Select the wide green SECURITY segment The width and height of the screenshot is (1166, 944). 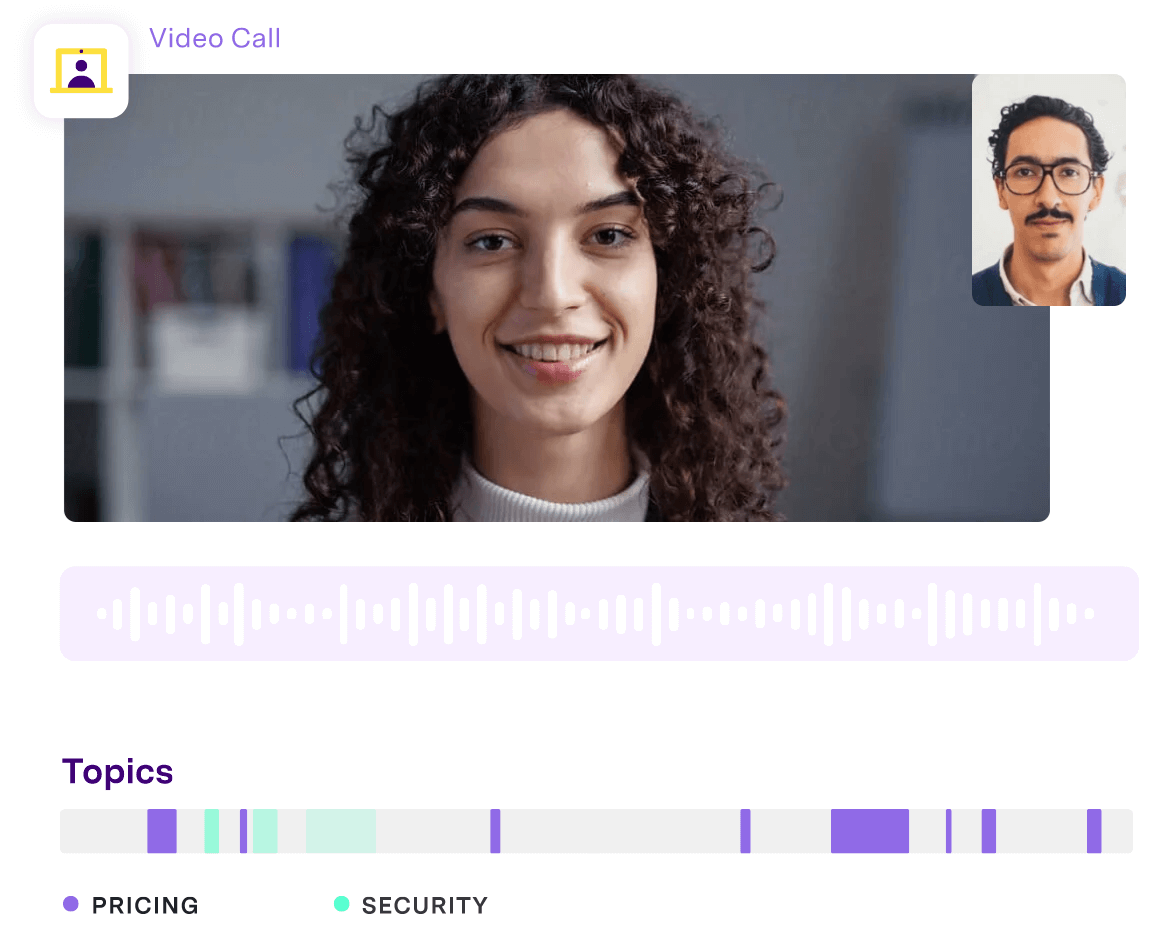tap(339, 831)
